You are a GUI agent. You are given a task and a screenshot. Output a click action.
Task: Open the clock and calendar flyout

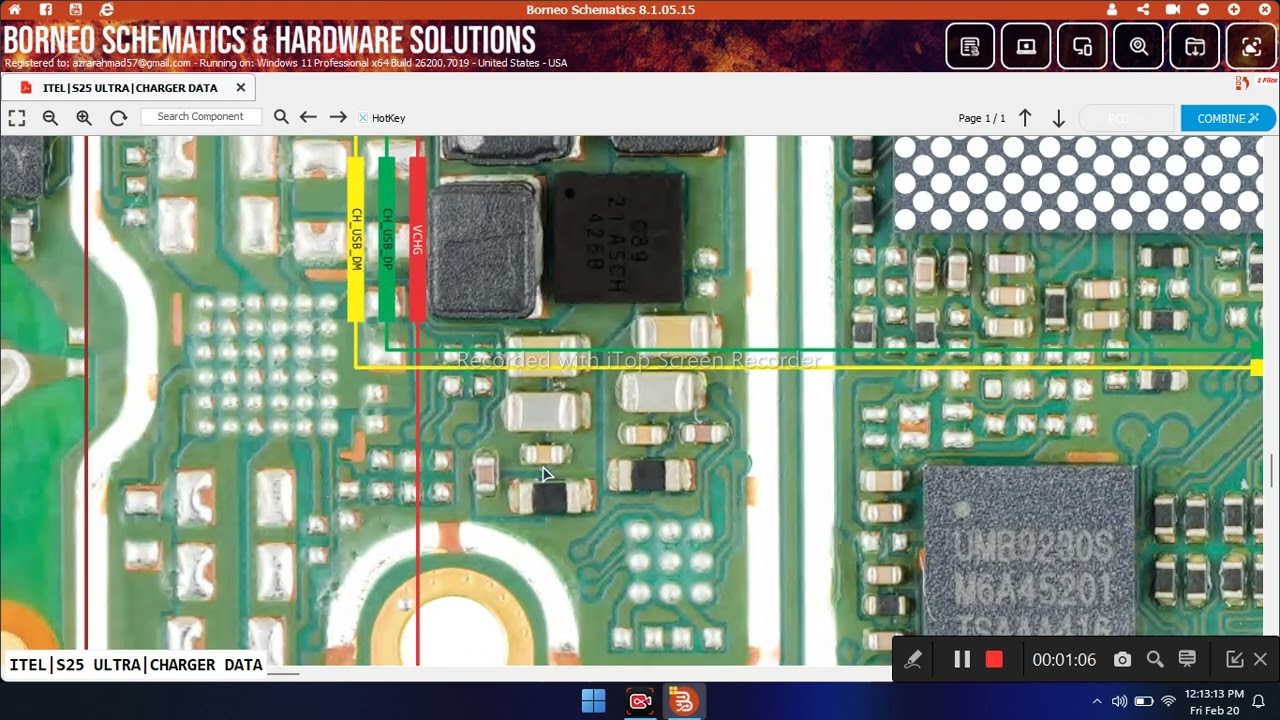tap(1215, 701)
